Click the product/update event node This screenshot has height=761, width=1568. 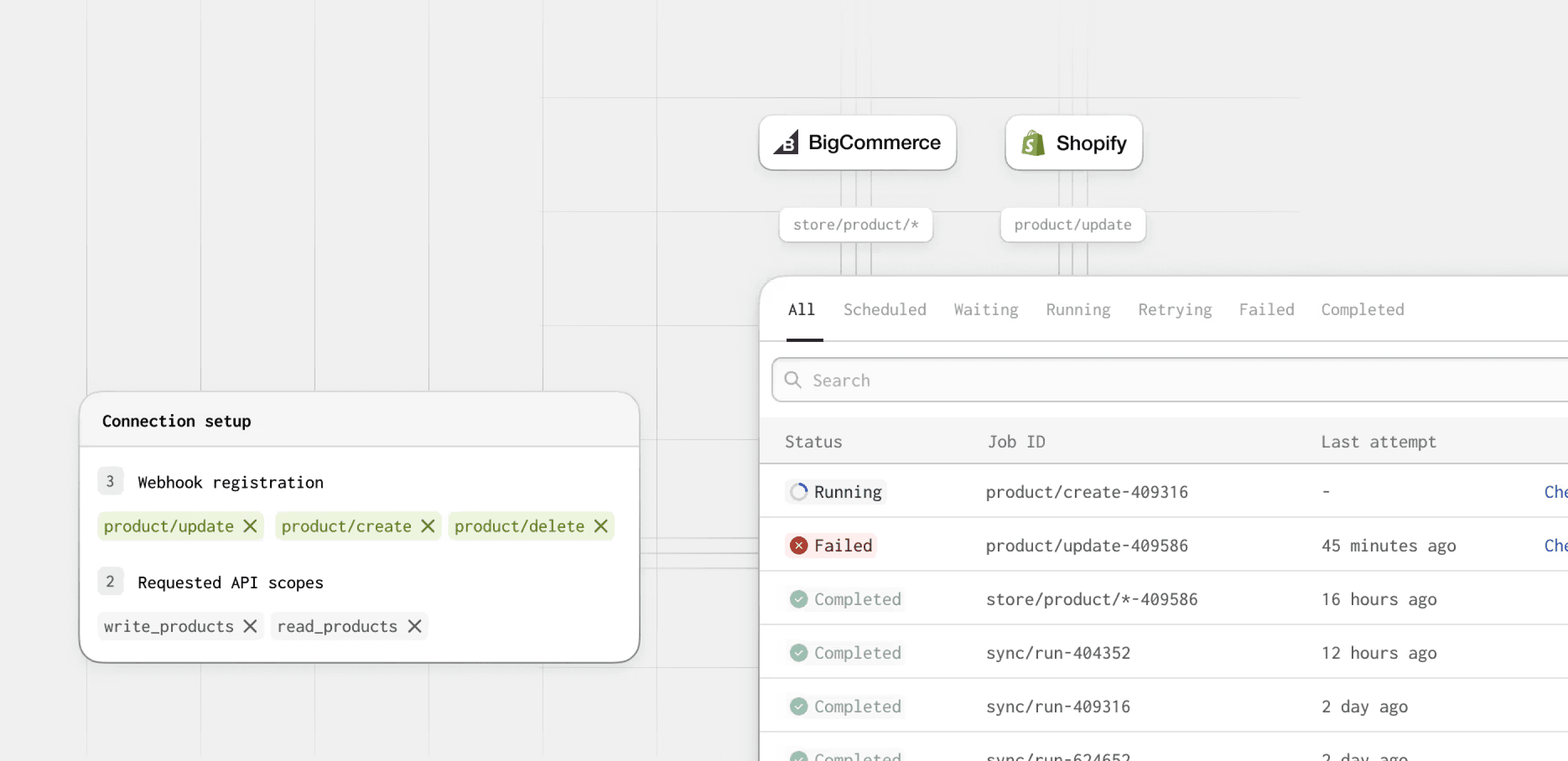tap(1073, 225)
